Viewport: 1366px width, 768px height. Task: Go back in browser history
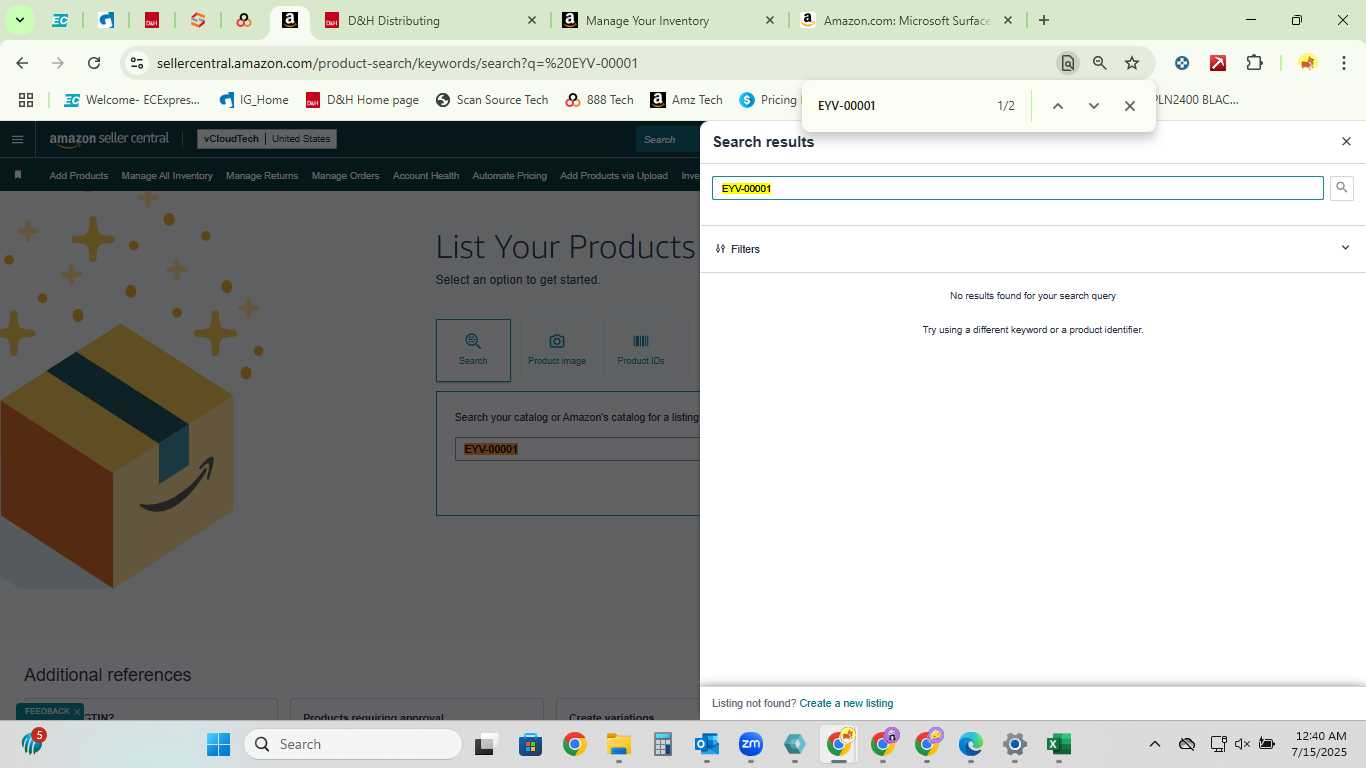point(22,63)
